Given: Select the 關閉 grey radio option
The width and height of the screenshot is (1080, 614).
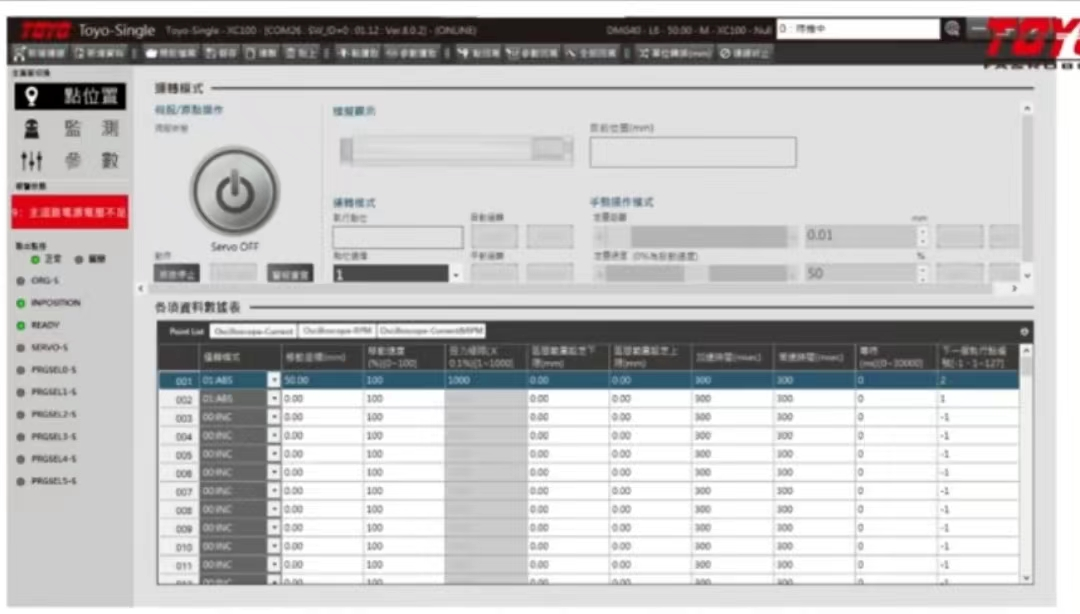Looking at the screenshot, I should (79, 260).
